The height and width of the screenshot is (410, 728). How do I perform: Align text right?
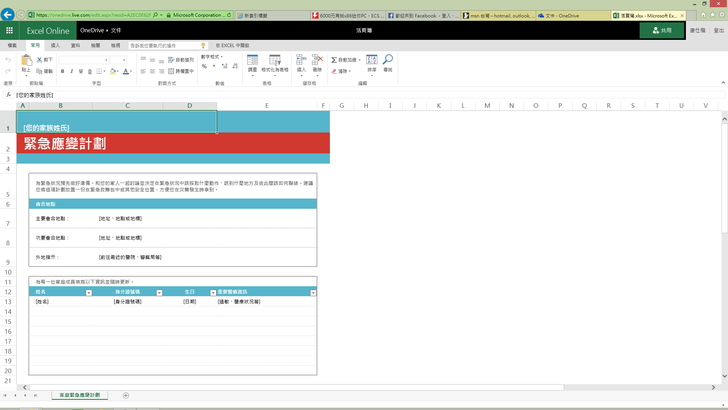point(161,72)
